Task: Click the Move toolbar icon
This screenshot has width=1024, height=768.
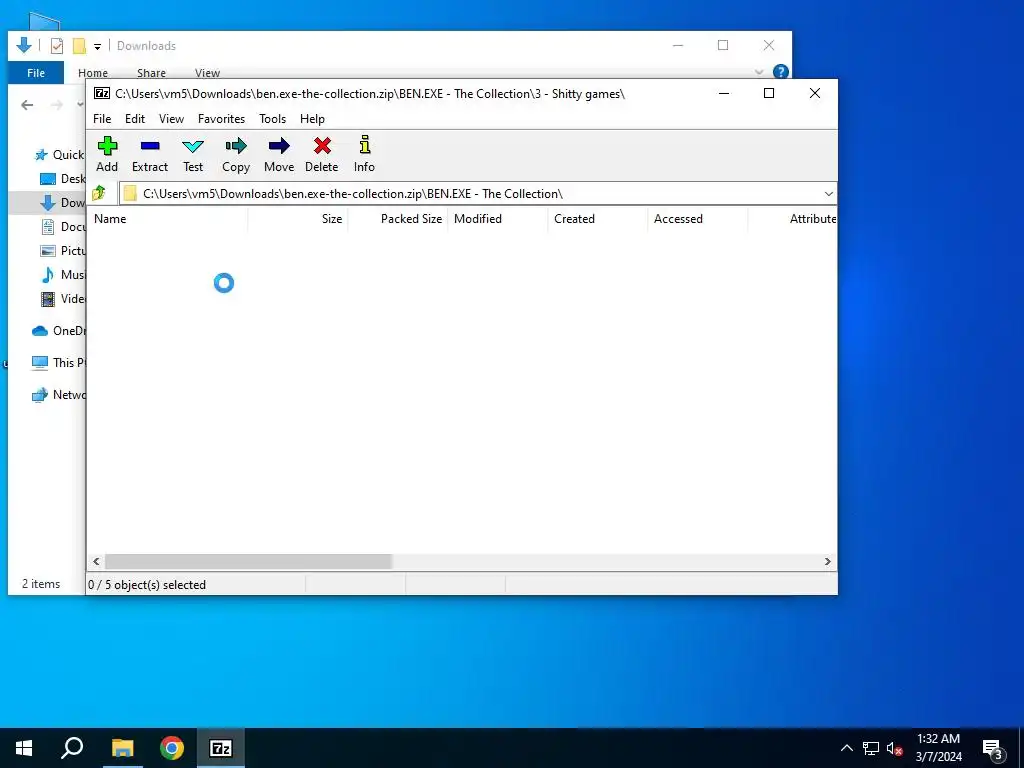Action: 279,155
